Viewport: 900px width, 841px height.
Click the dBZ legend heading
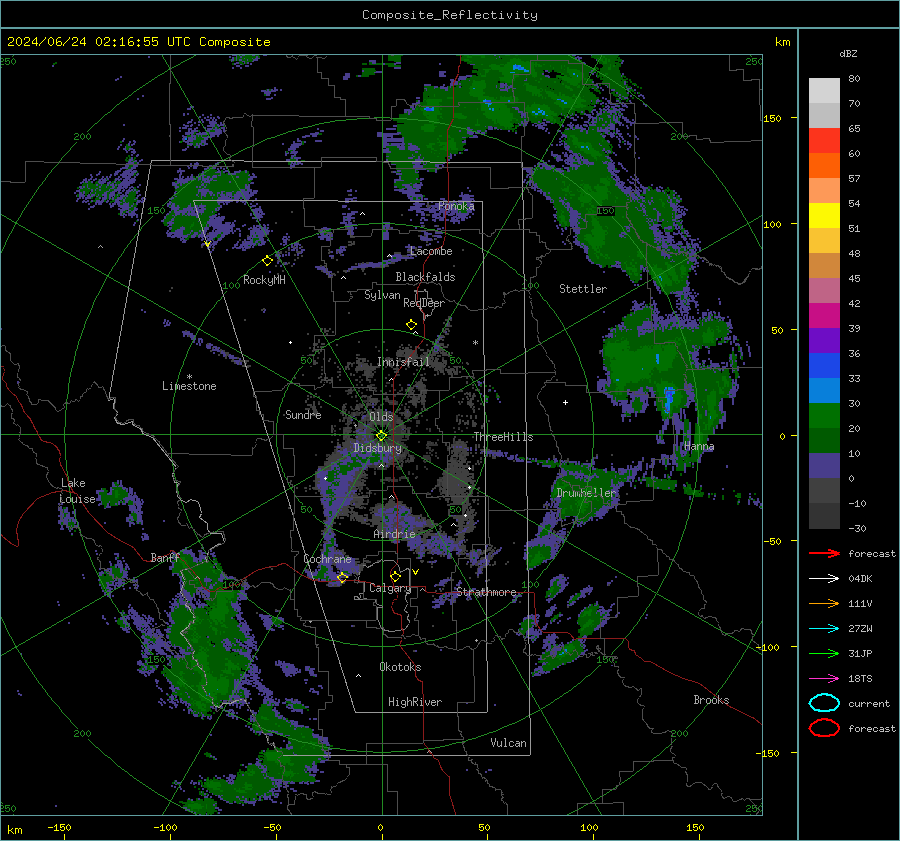[848, 54]
